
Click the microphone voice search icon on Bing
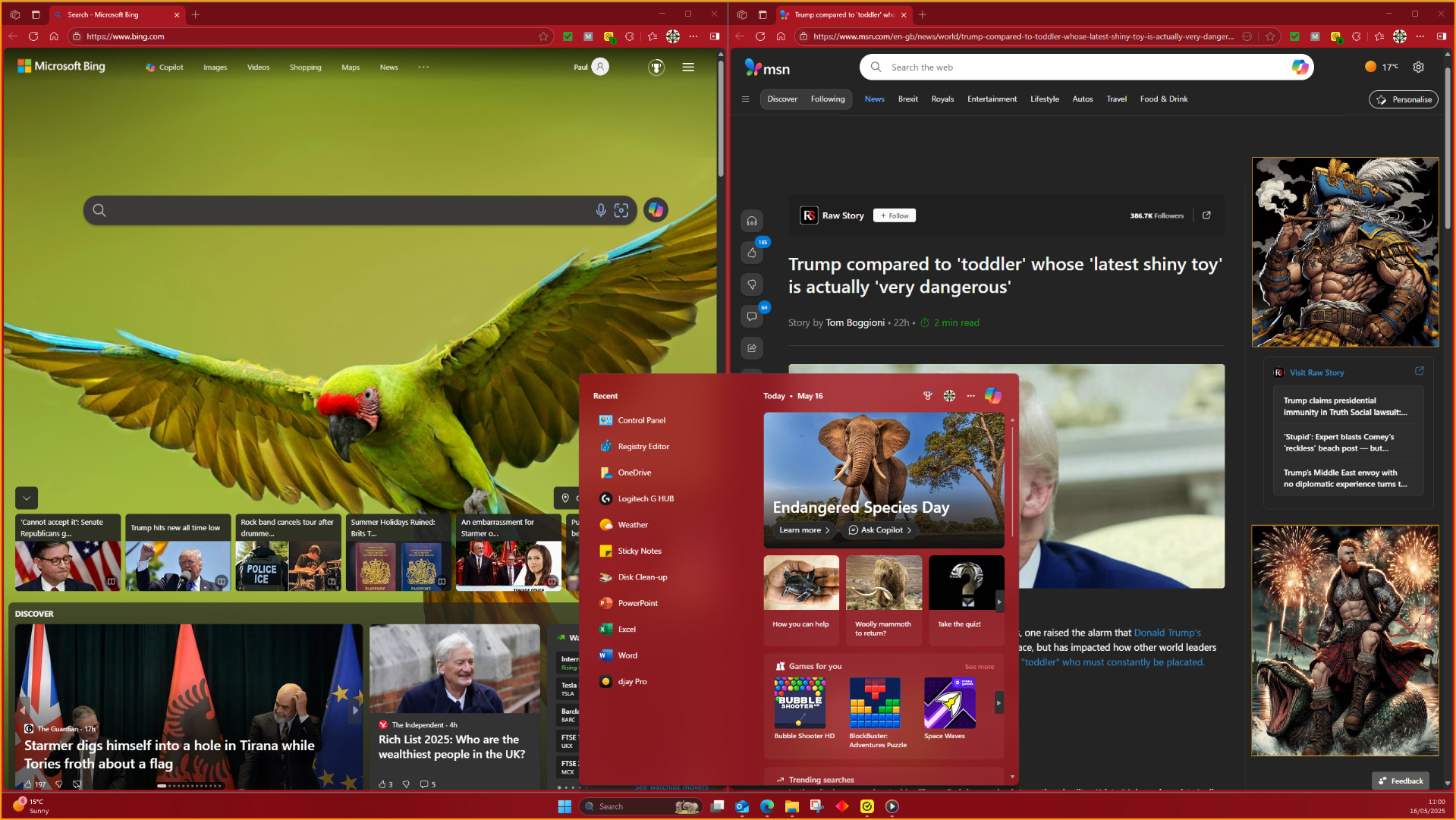tap(600, 210)
